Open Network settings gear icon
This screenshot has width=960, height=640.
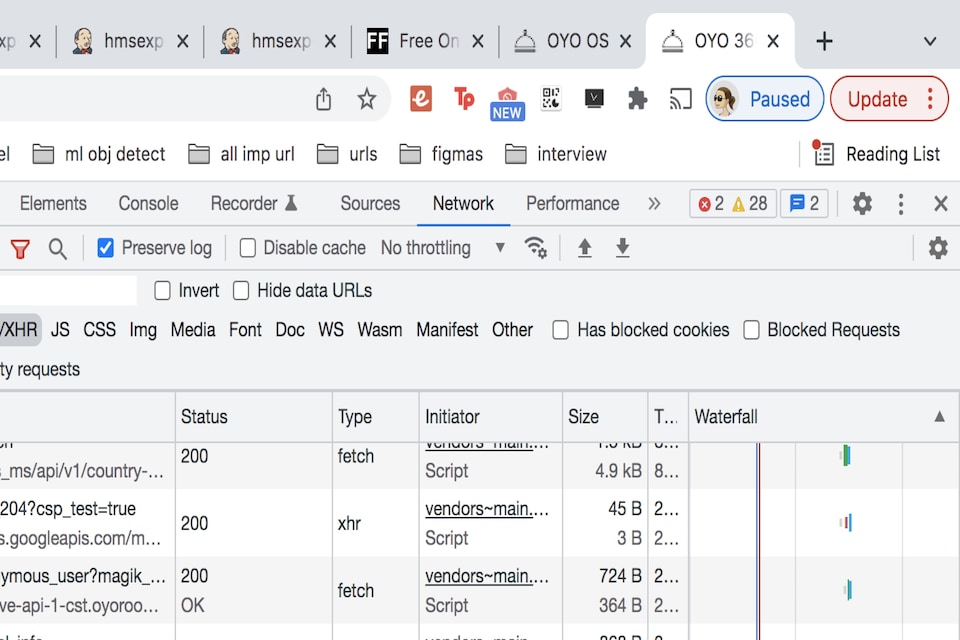[937, 248]
